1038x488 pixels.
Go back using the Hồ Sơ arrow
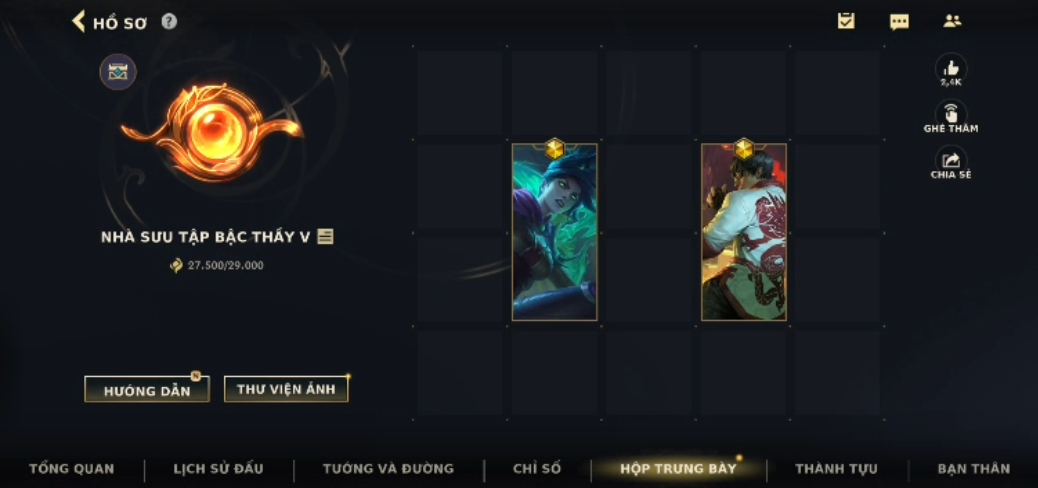coord(79,21)
